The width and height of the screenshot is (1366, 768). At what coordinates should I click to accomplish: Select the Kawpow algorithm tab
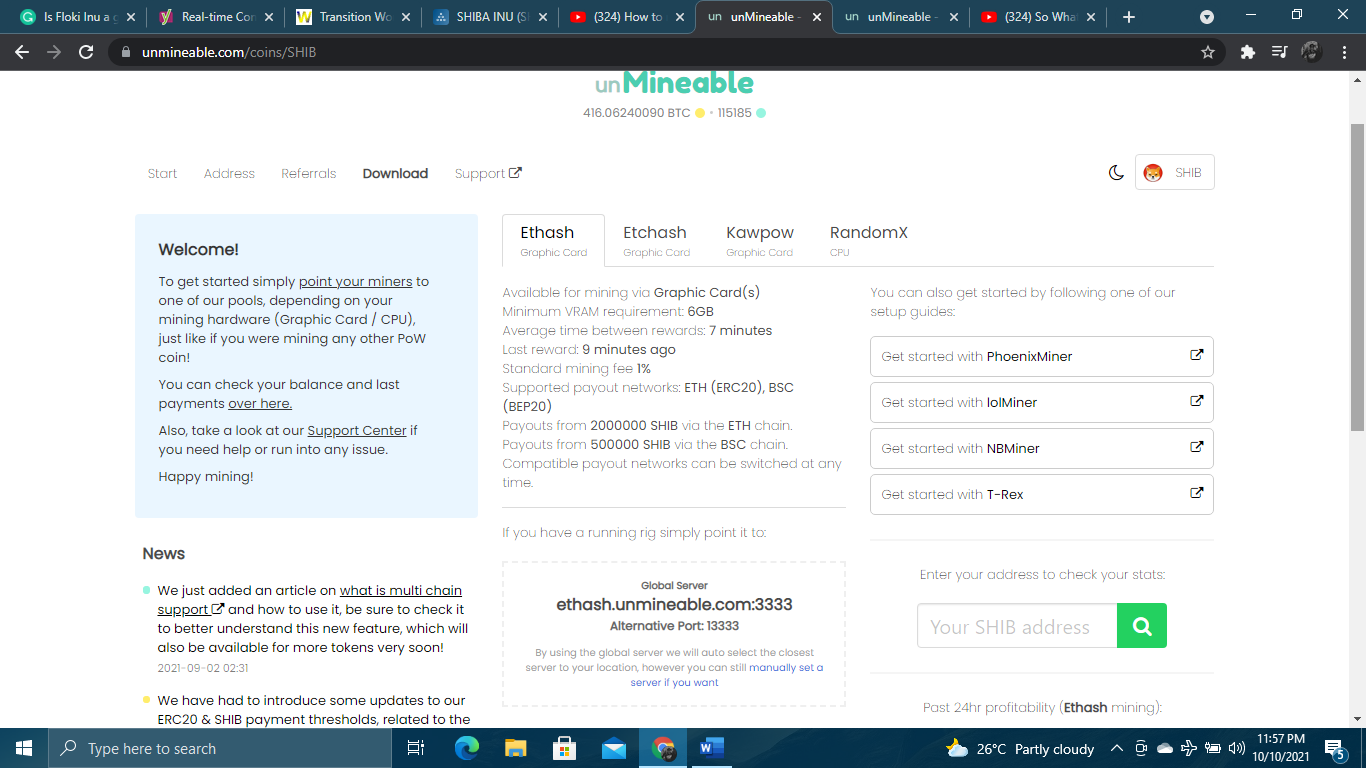tap(759, 240)
